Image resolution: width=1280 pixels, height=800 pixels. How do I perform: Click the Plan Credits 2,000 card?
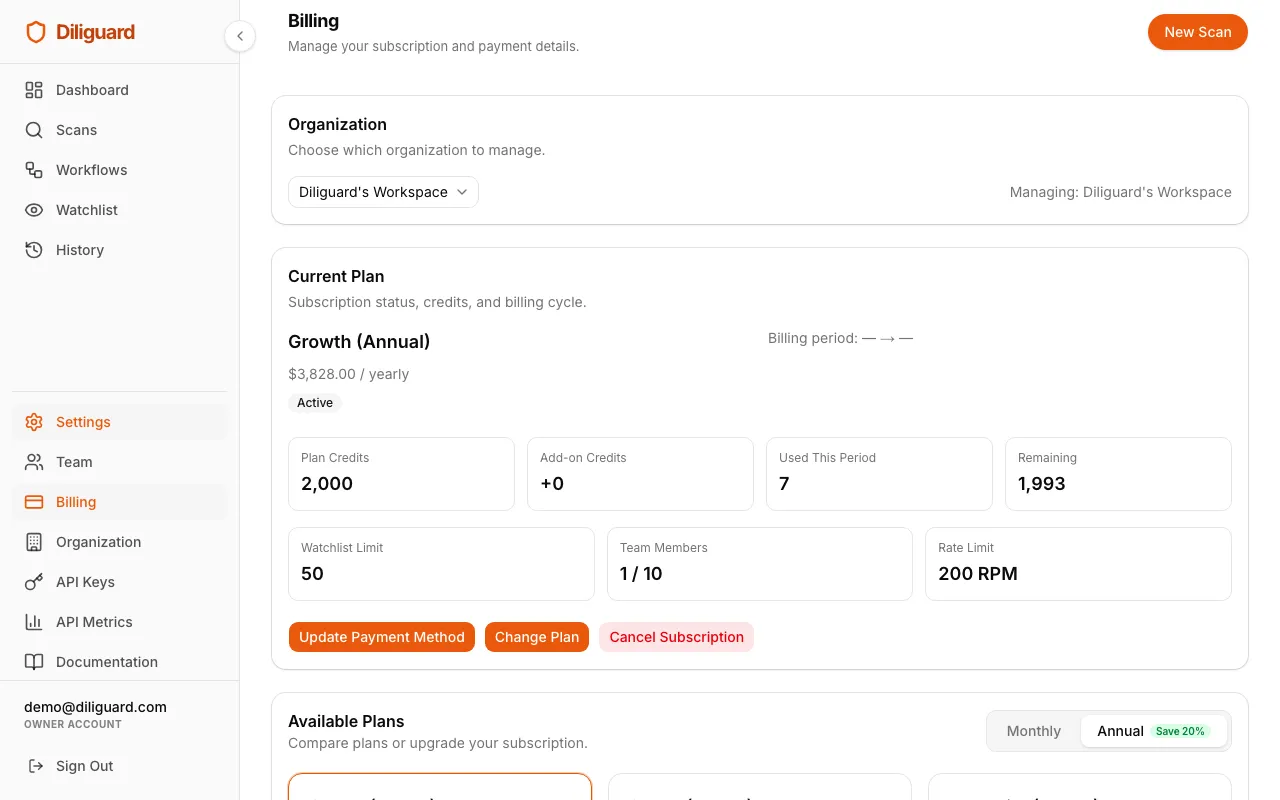[x=401, y=474]
